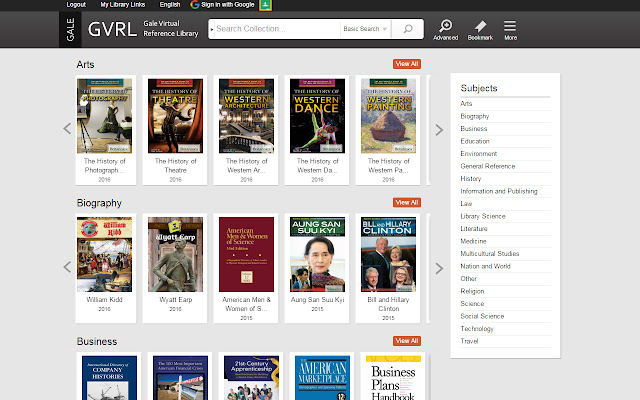The width and height of the screenshot is (640, 400).
Task: Click the Google Drive icon in top bar
Action: [265, 5]
